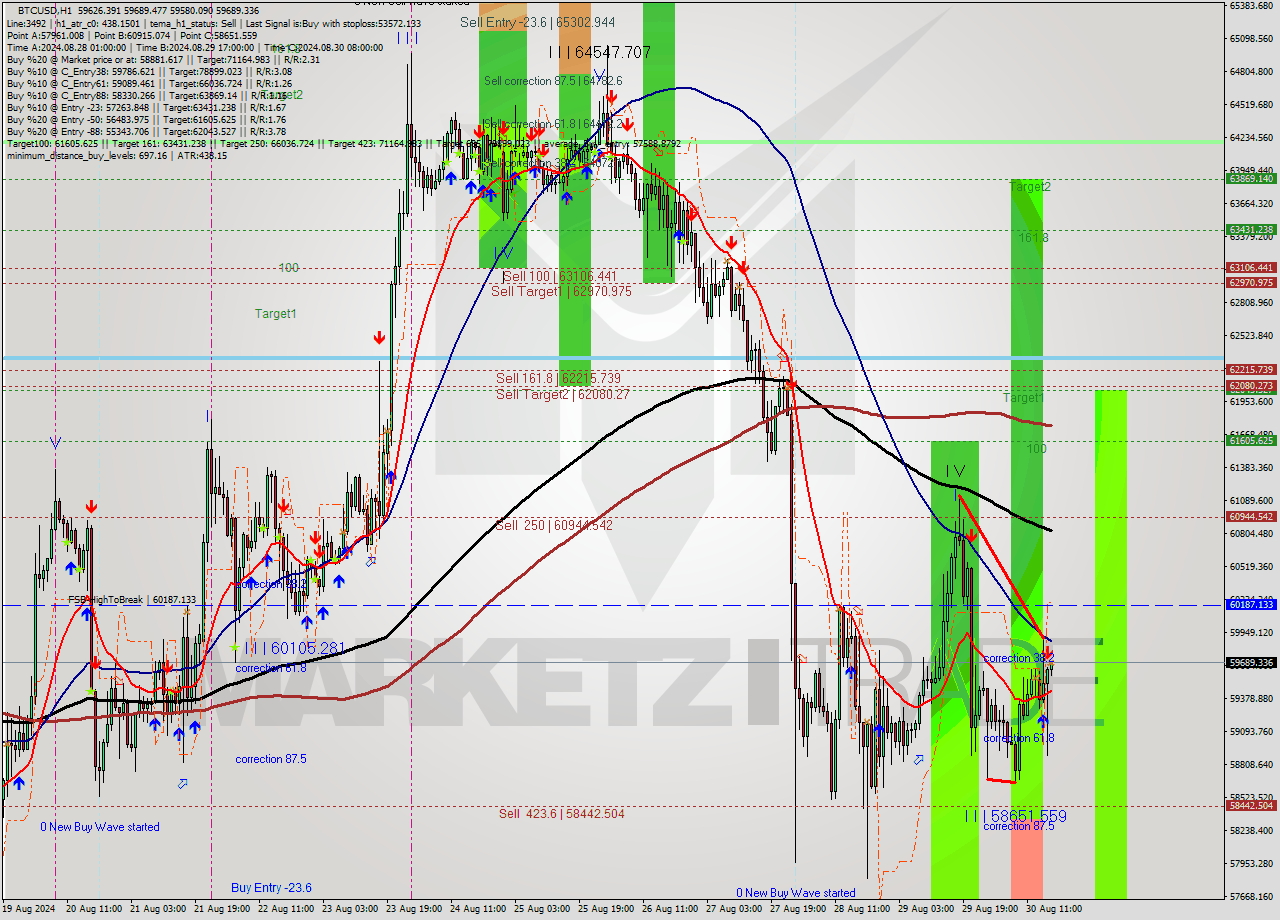The width and height of the screenshot is (1280, 920).
Task: Click the 'Sell 250 | 60944.542' label
Action: 554,525
